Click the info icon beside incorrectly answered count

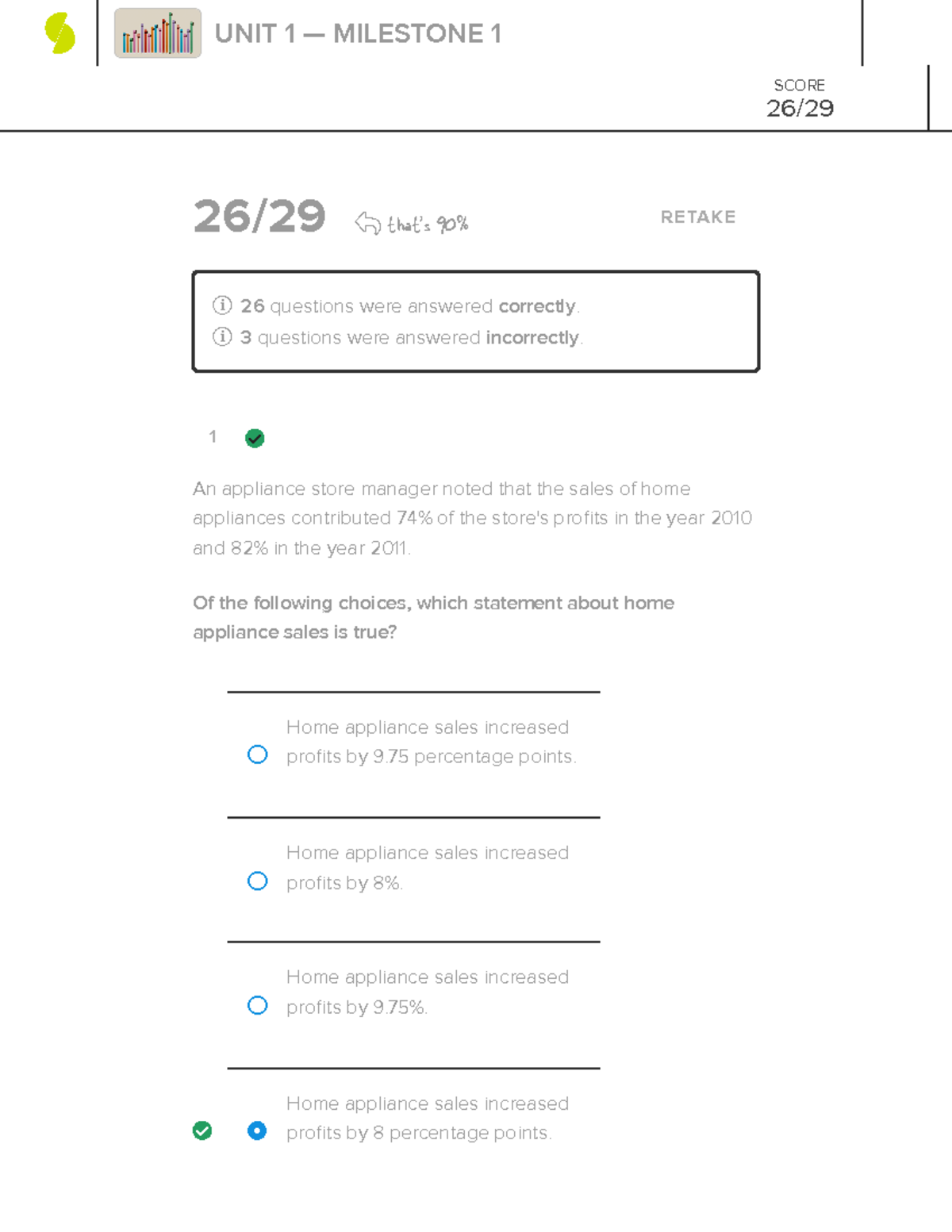(x=223, y=337)
